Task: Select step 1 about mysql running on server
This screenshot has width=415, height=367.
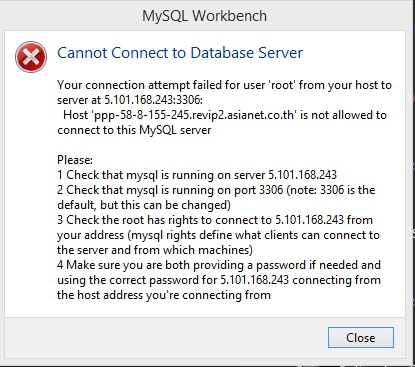Action: (197, 175)
